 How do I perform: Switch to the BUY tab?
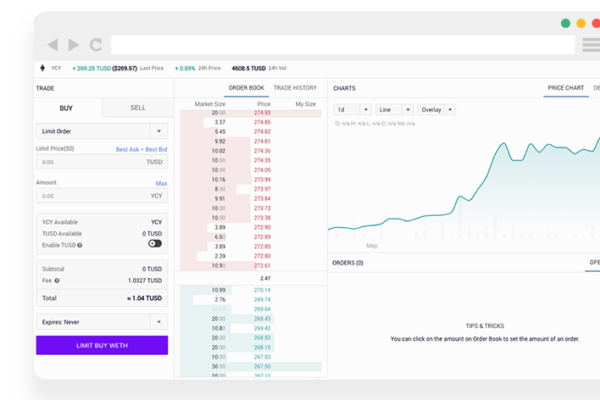coord(66,108)
